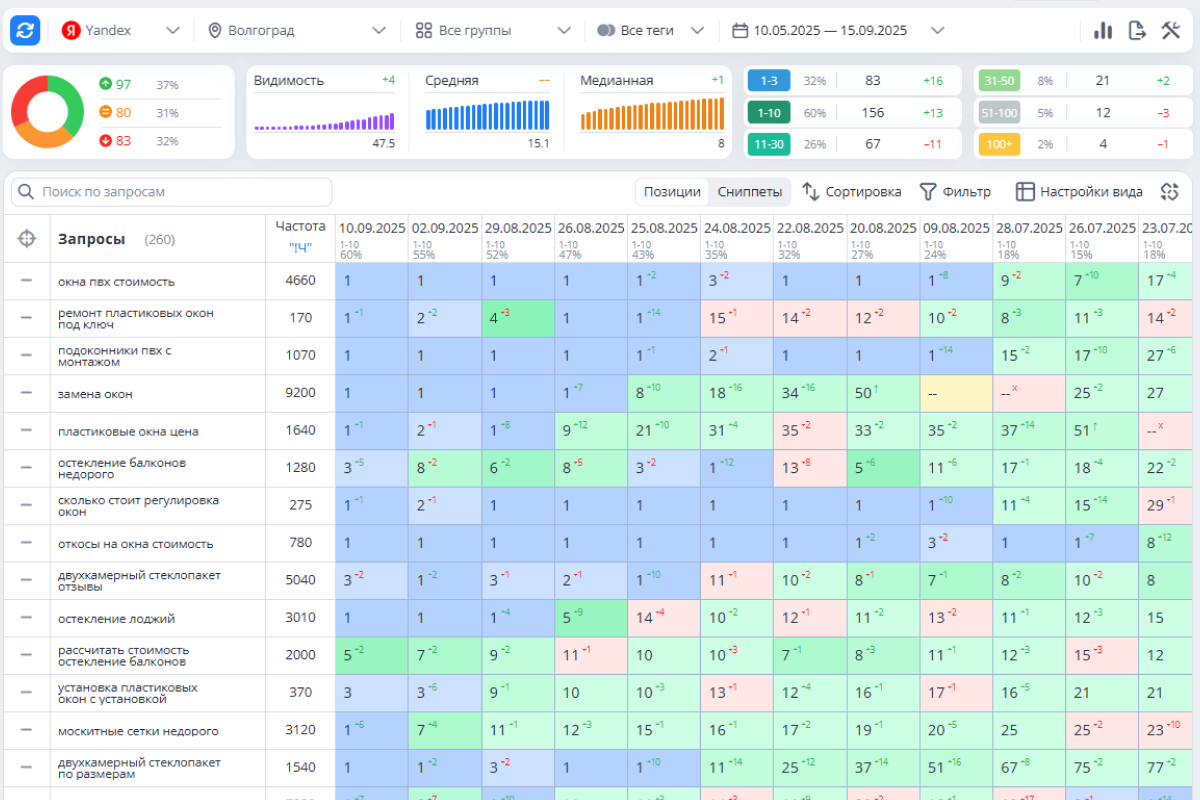
Task: Click the icon right of Настройки вида
Action: pyautogui.click(x=1170, y=192)
